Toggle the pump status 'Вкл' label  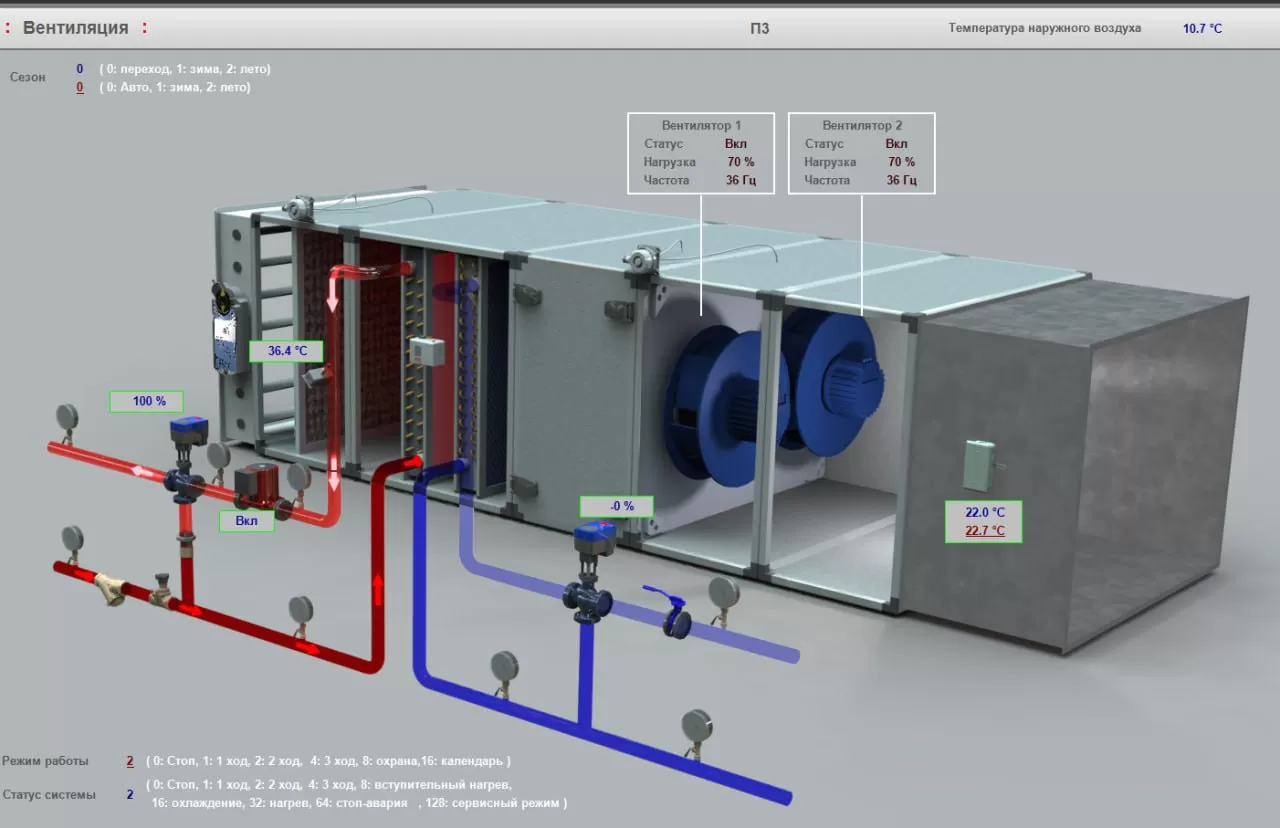tap(246, 521)
